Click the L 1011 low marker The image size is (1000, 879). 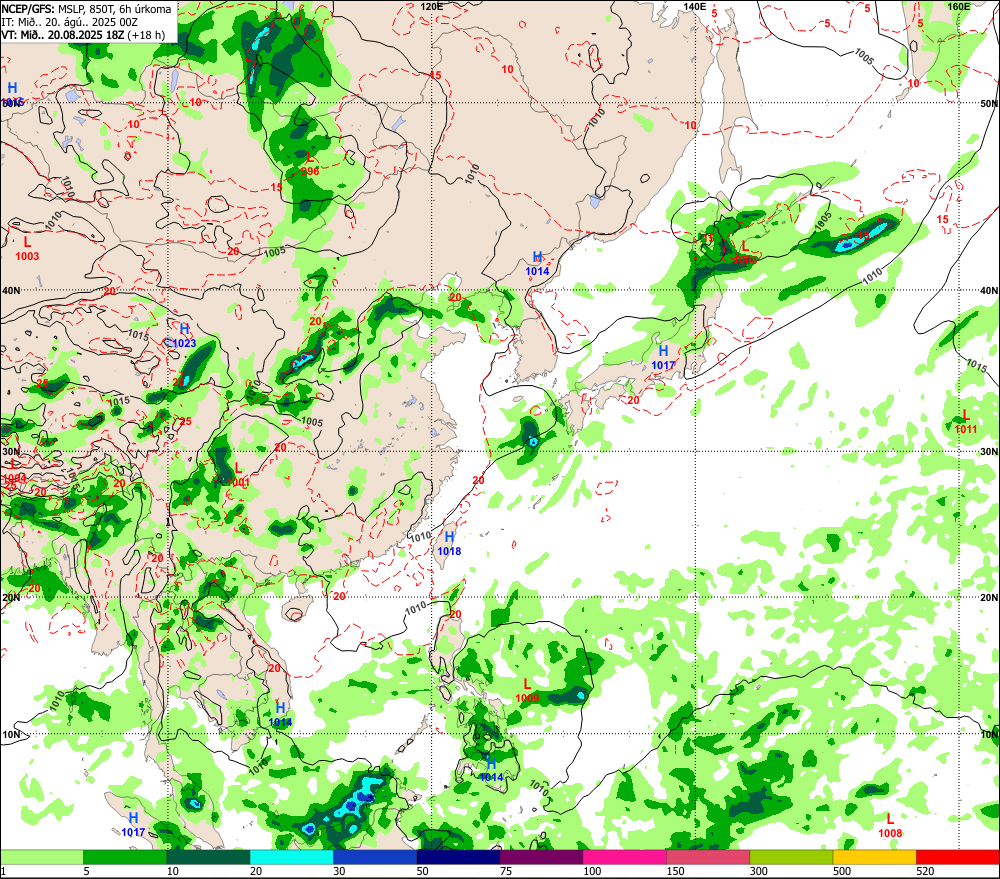point(966,422)
